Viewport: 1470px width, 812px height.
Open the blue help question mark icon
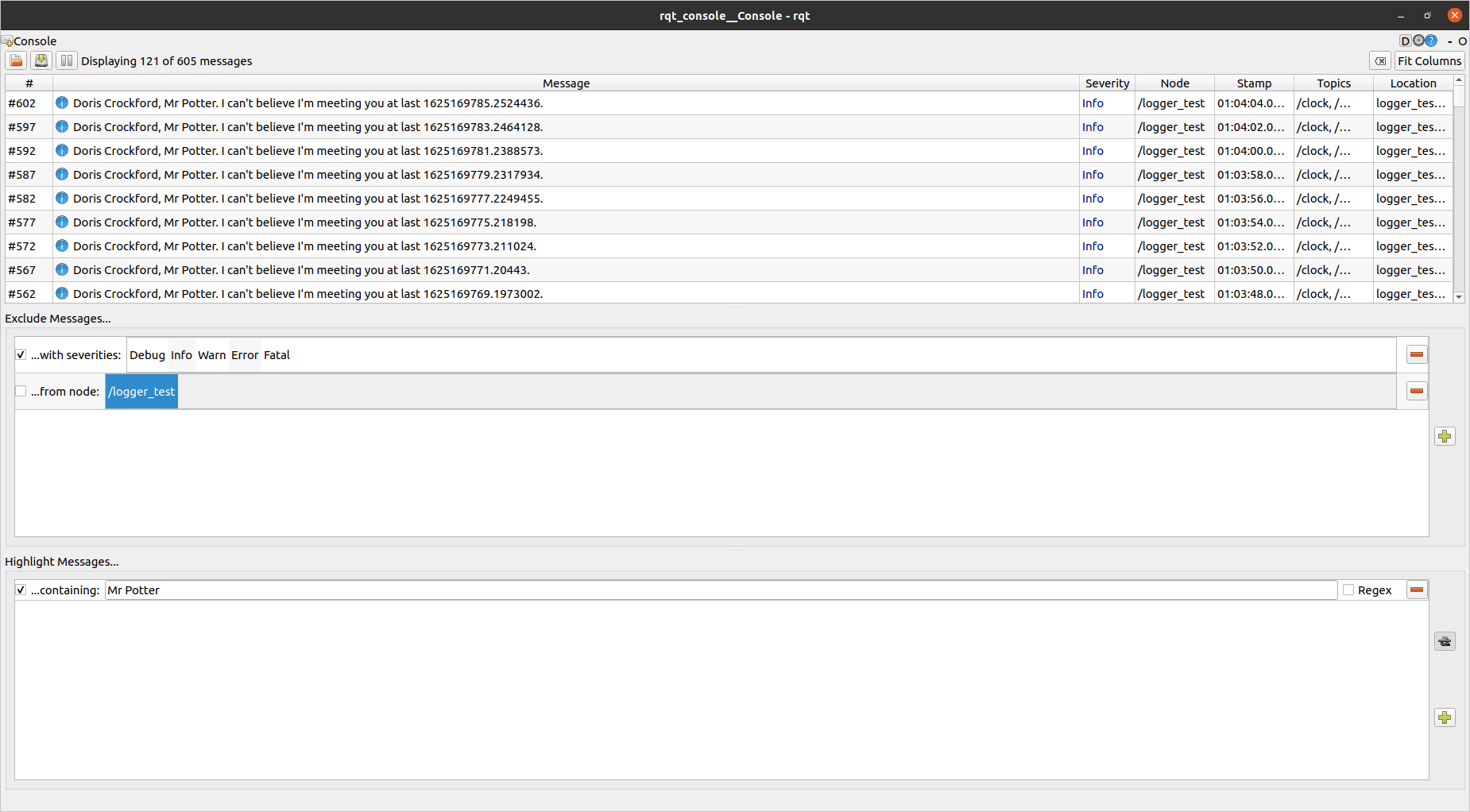pos(1431,41)
